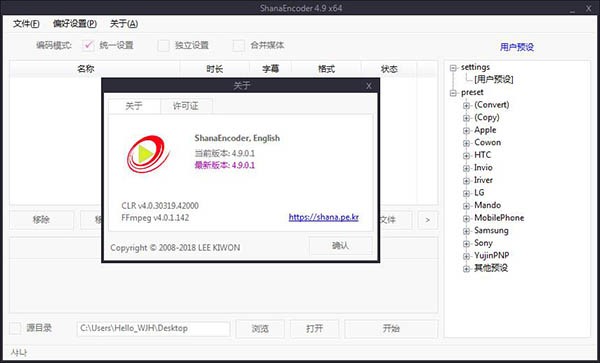Image resolution: width=600 pixels, height=363 pixels.
Task: Expand the Sony preset node
Action: [x=466, y=244]
